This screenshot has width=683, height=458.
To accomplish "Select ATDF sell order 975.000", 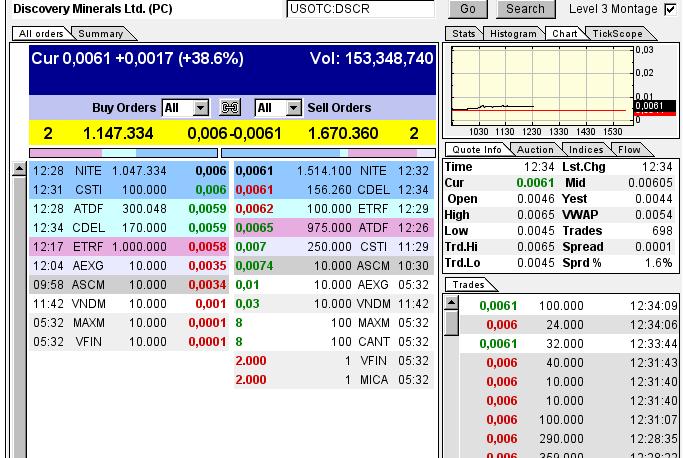I will coord(334,227).
